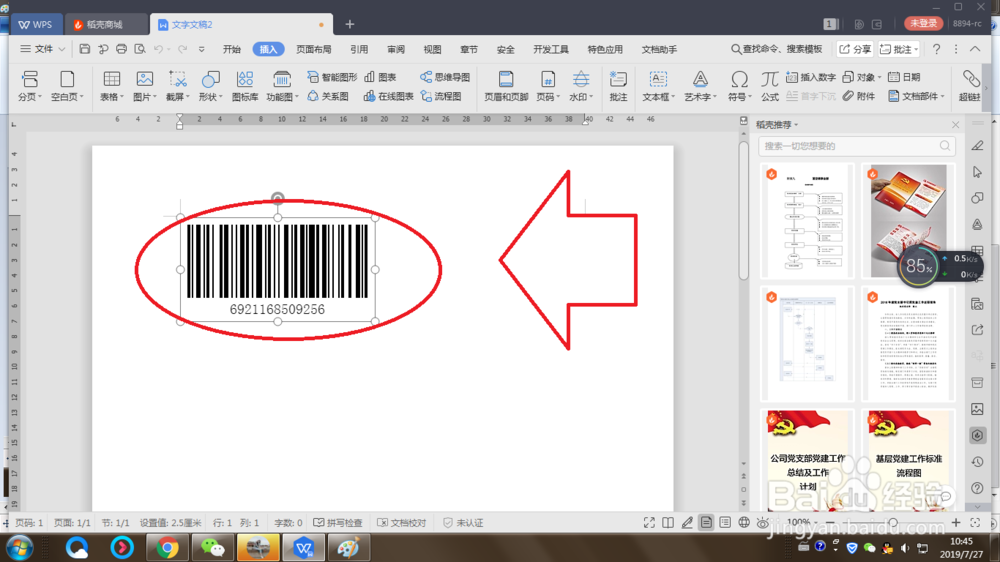Open the 图标库 icon library
The width and height of the screenshot is (1000, 562).
click(245, 86)
